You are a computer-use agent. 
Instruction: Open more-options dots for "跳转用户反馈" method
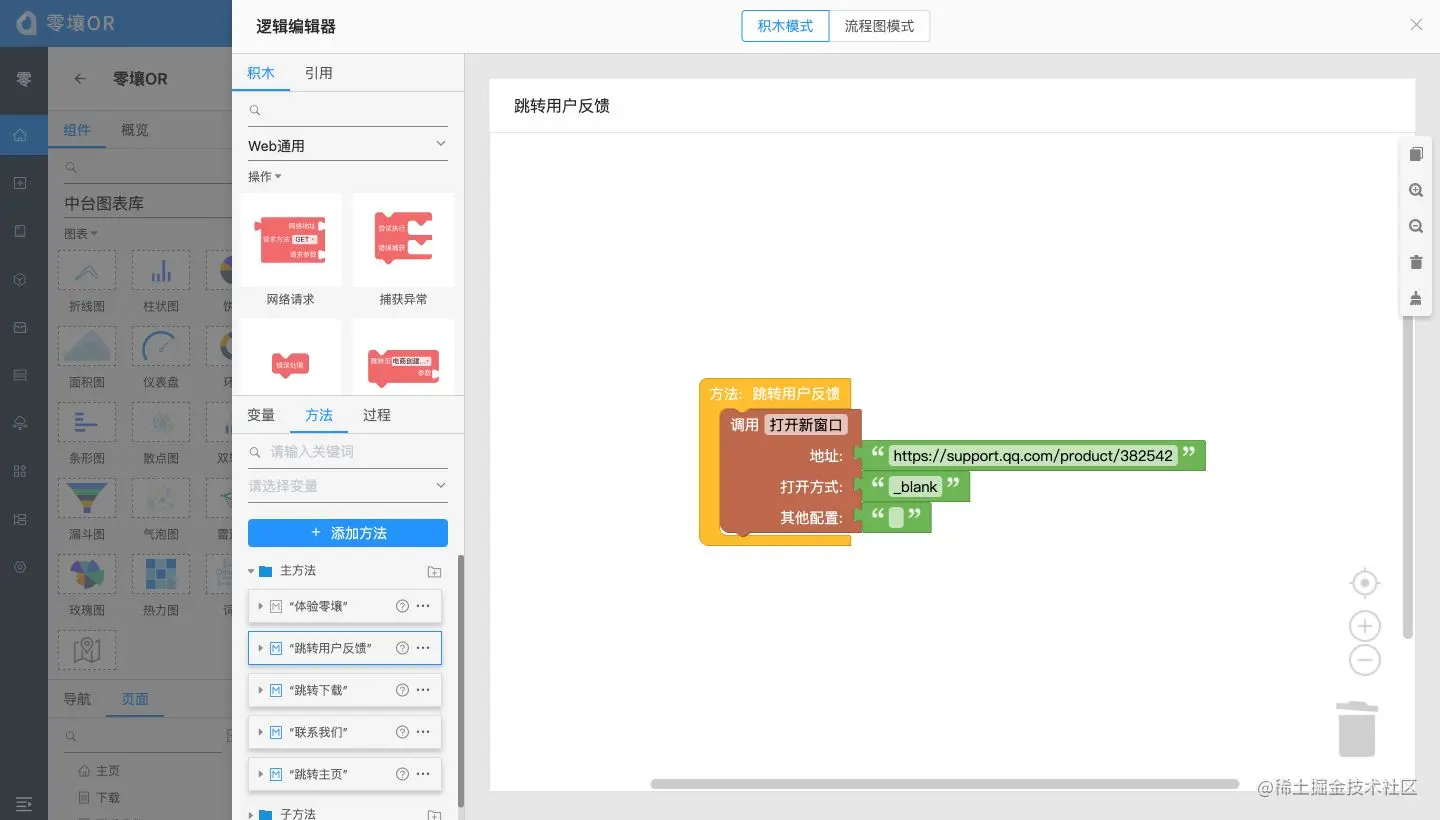click(423, 648)
